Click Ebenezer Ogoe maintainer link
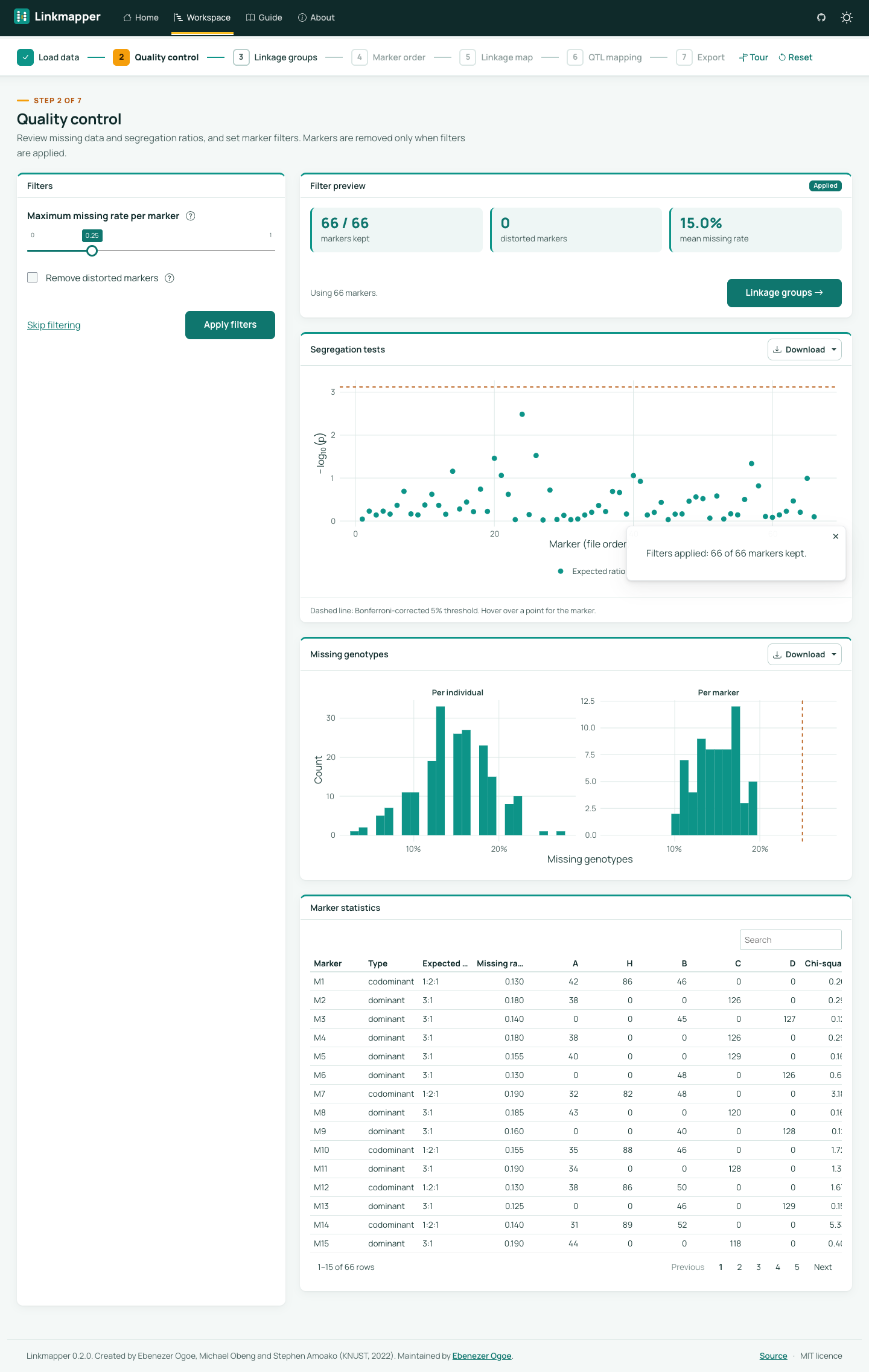Screen dimensions: 869x1372 pyautogui.click(x=482, y=1356)
